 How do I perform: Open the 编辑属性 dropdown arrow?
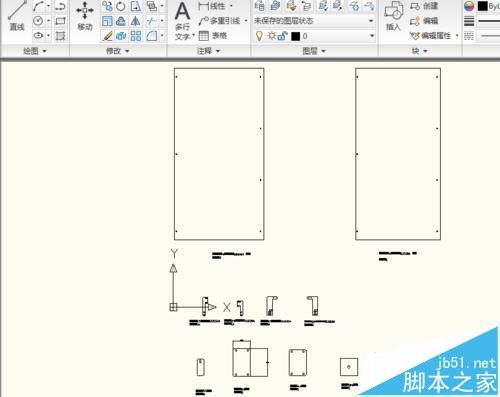click(457, 35)
